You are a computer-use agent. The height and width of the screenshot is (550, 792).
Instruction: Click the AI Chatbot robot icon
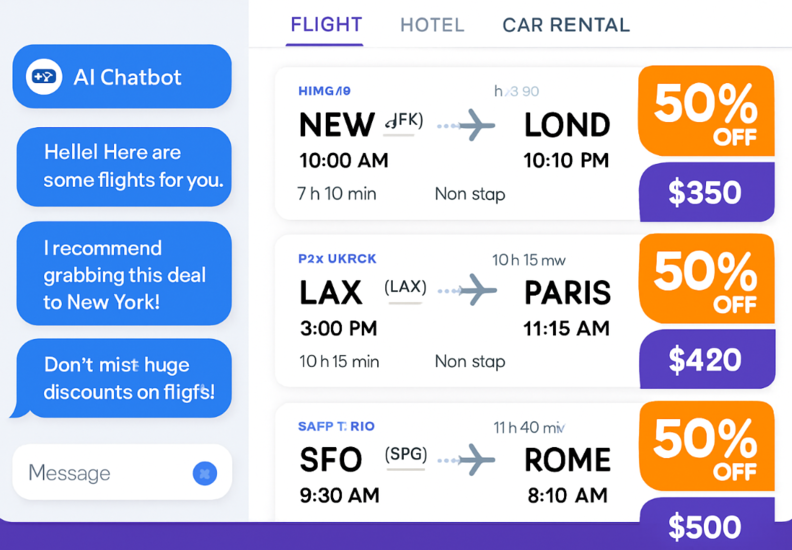point(44,77)
